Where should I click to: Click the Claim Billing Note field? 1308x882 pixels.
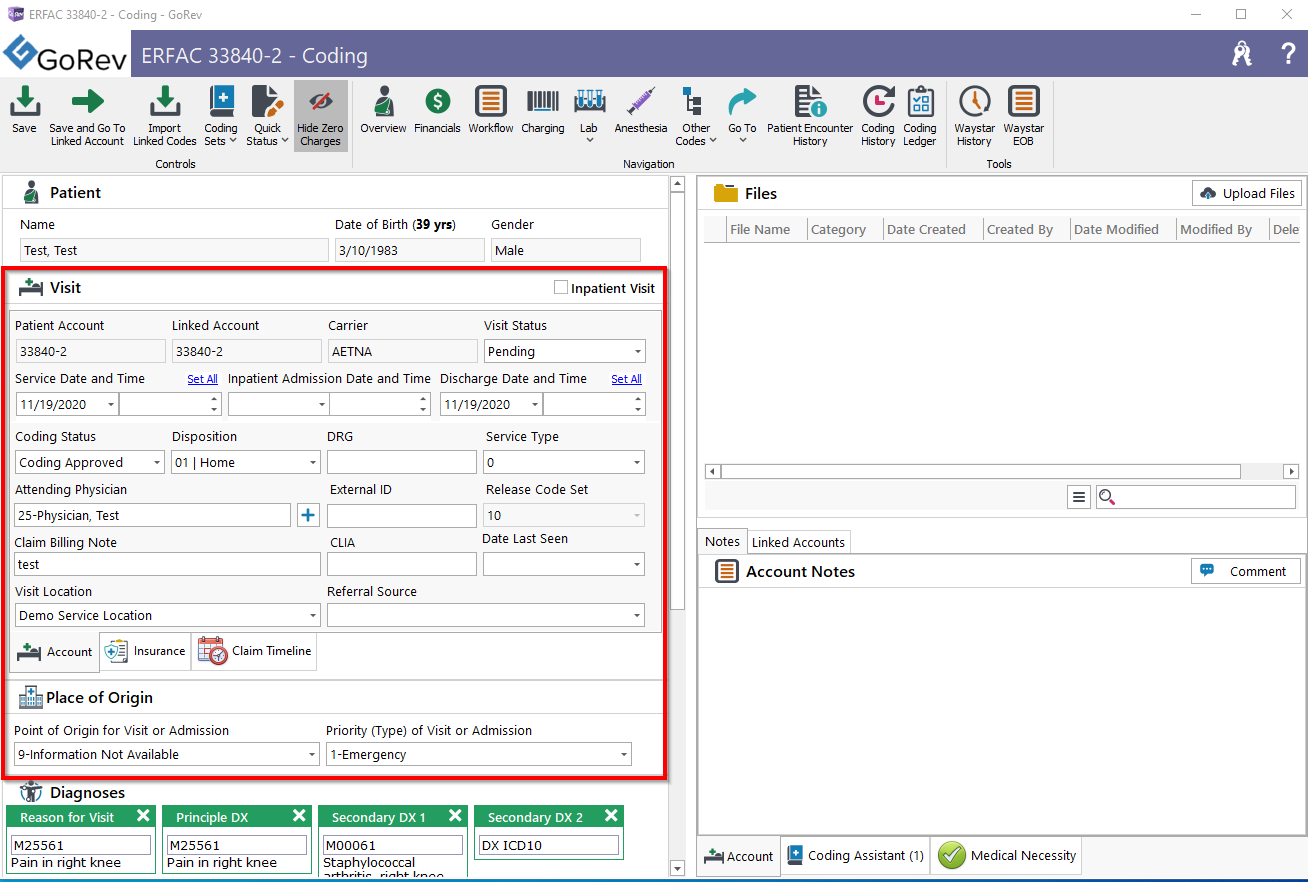tap(168, 564)
